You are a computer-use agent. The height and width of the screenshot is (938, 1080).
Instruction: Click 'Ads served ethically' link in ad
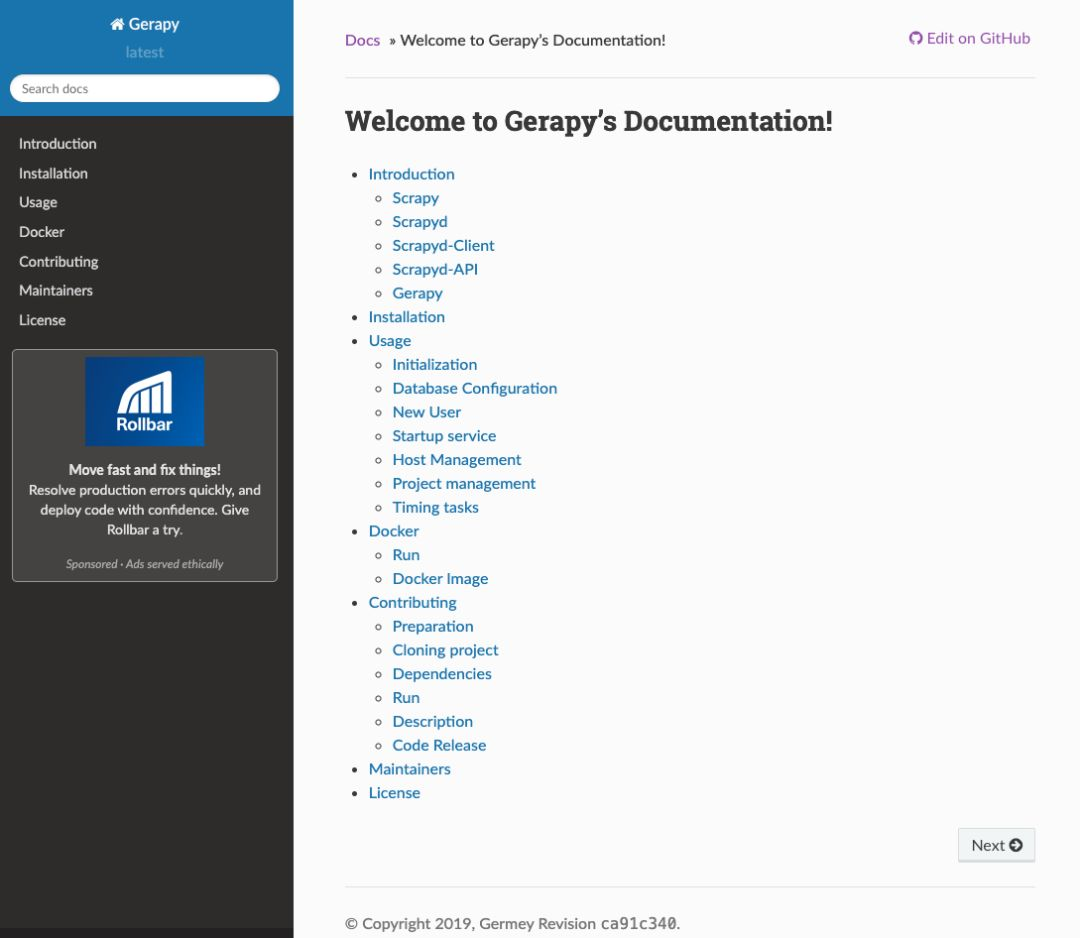pos(174,564)
